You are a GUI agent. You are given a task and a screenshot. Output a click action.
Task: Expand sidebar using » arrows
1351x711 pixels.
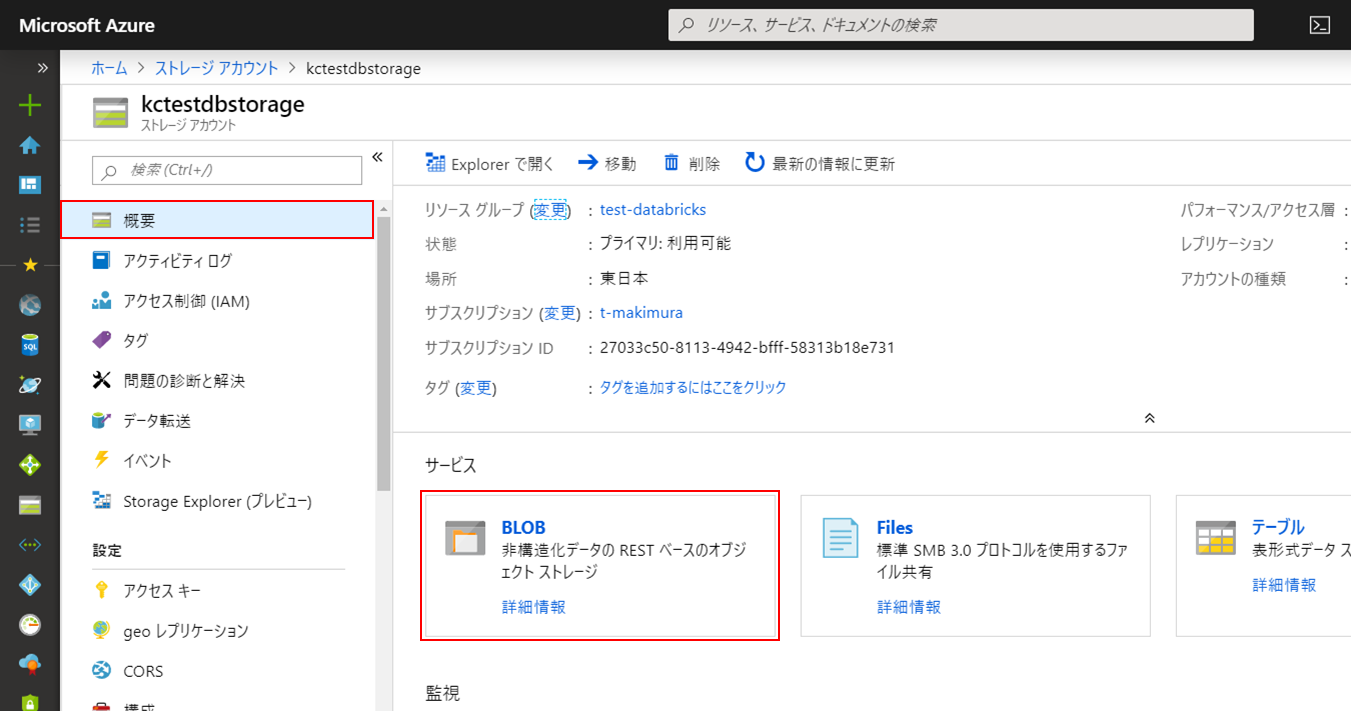point(41,67)
